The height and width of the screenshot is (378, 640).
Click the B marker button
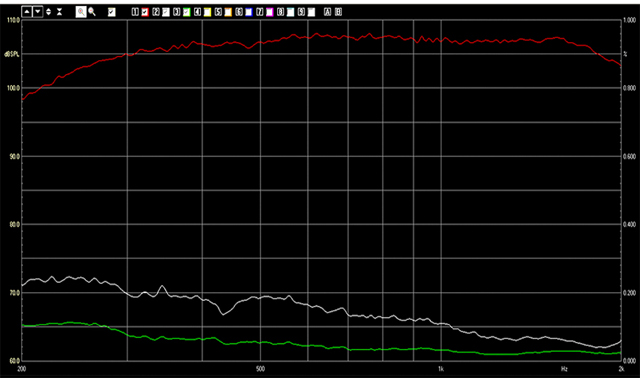click(x=338, y=12)
